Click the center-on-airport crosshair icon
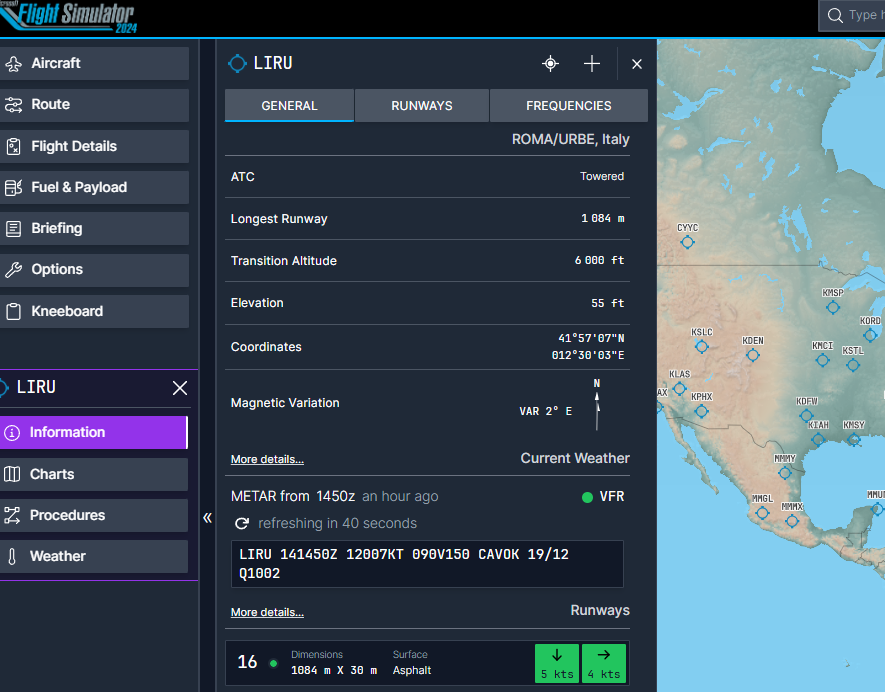 pyautogui.click(x=550, y=63)
